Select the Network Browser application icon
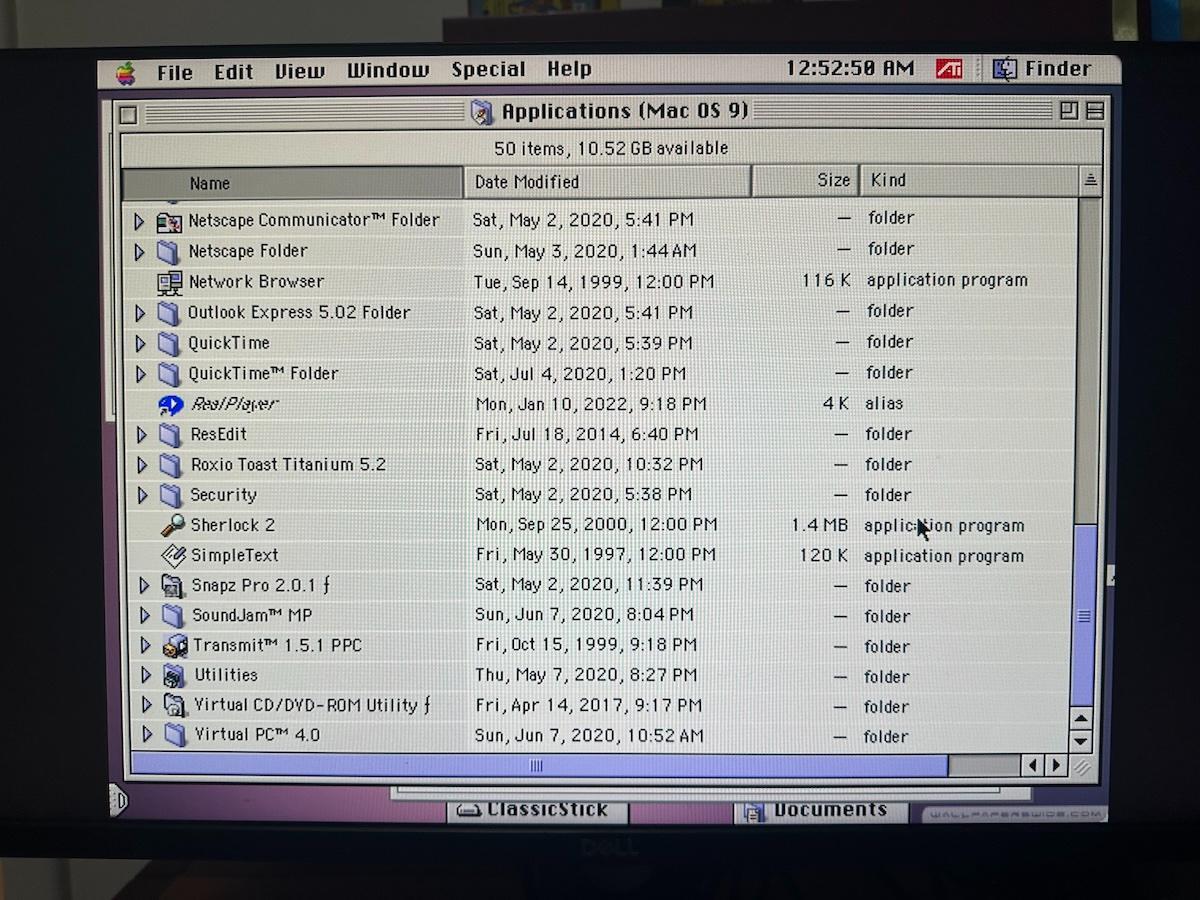 [x=169, y=283]
